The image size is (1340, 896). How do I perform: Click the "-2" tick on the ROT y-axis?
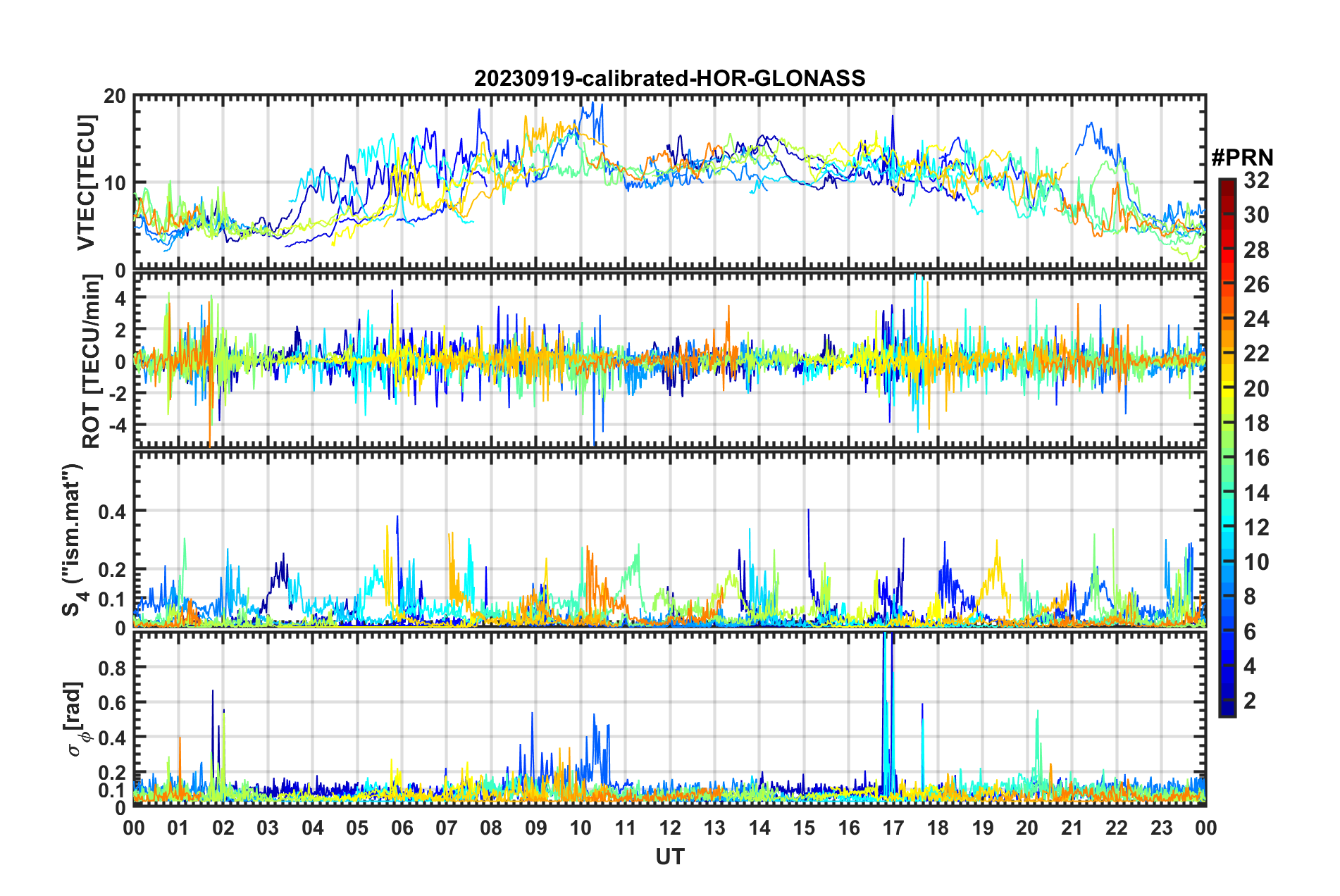(x=116, y=393)
